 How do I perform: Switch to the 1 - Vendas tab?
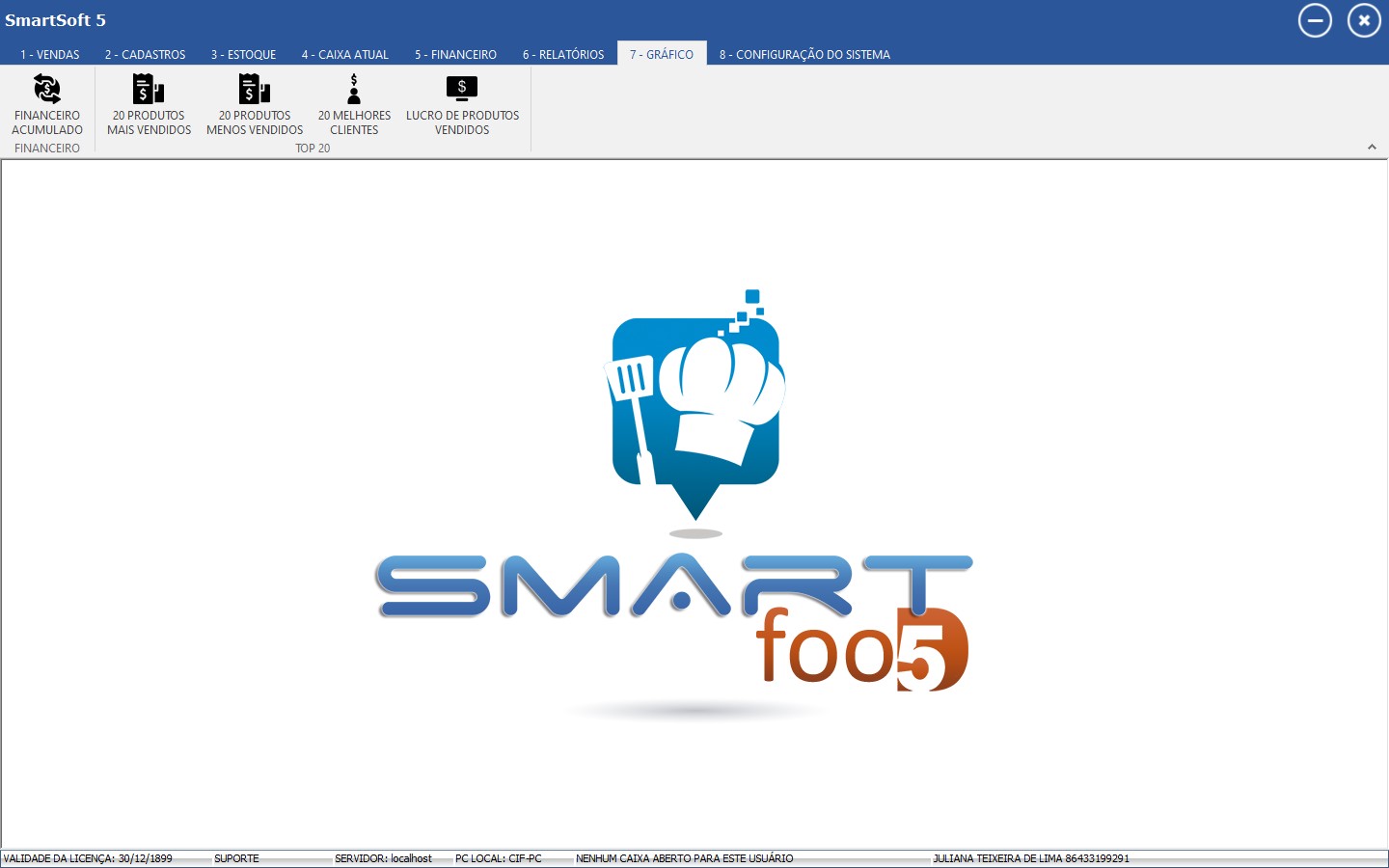50,55
